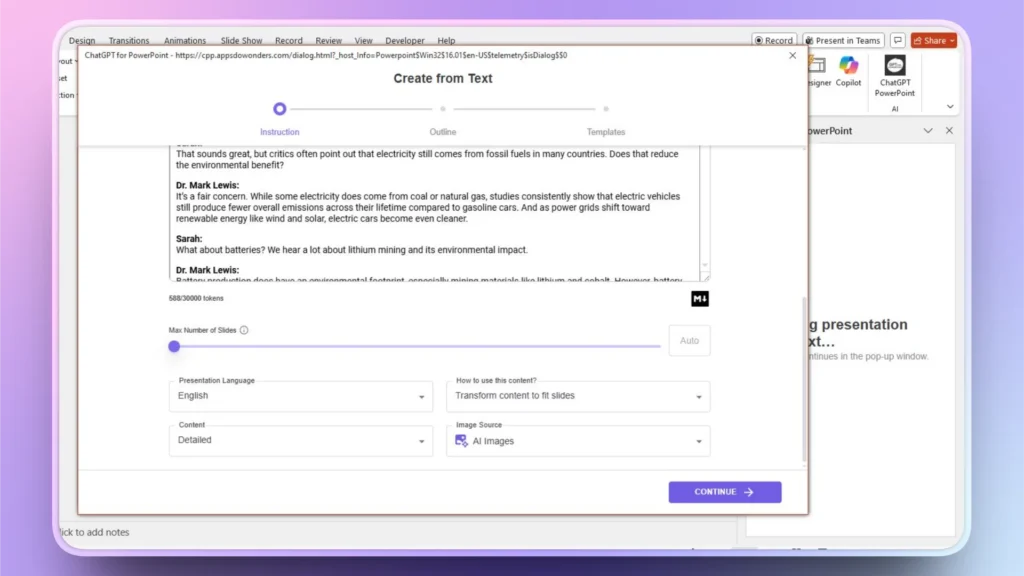
Task: Click the Markdown import icon
Action: click(699, 298)
